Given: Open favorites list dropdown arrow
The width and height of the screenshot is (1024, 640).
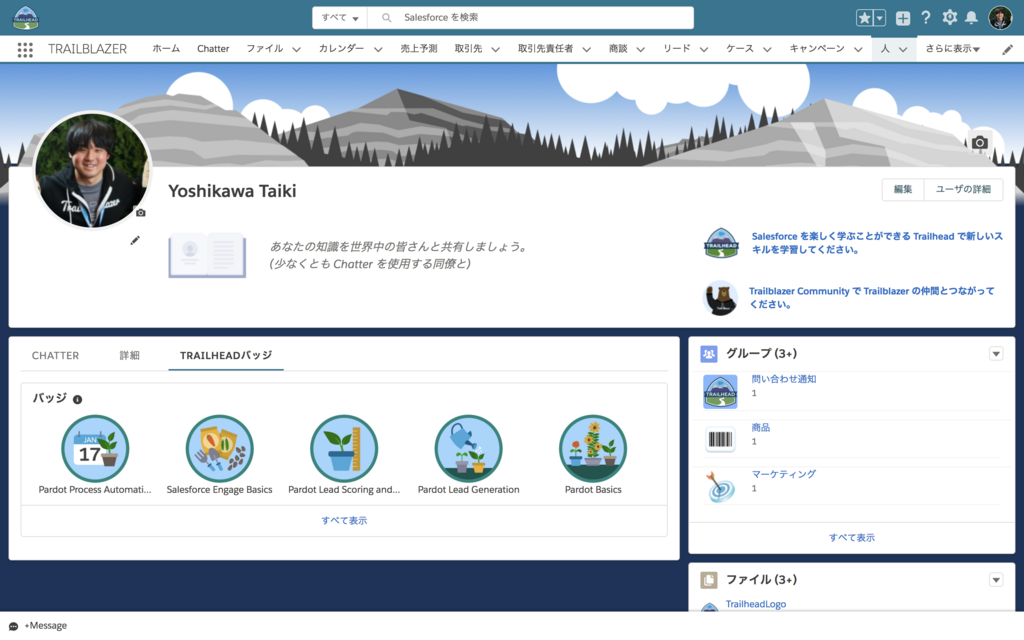Looking at the screenshot, I should (x=880, y=18).
